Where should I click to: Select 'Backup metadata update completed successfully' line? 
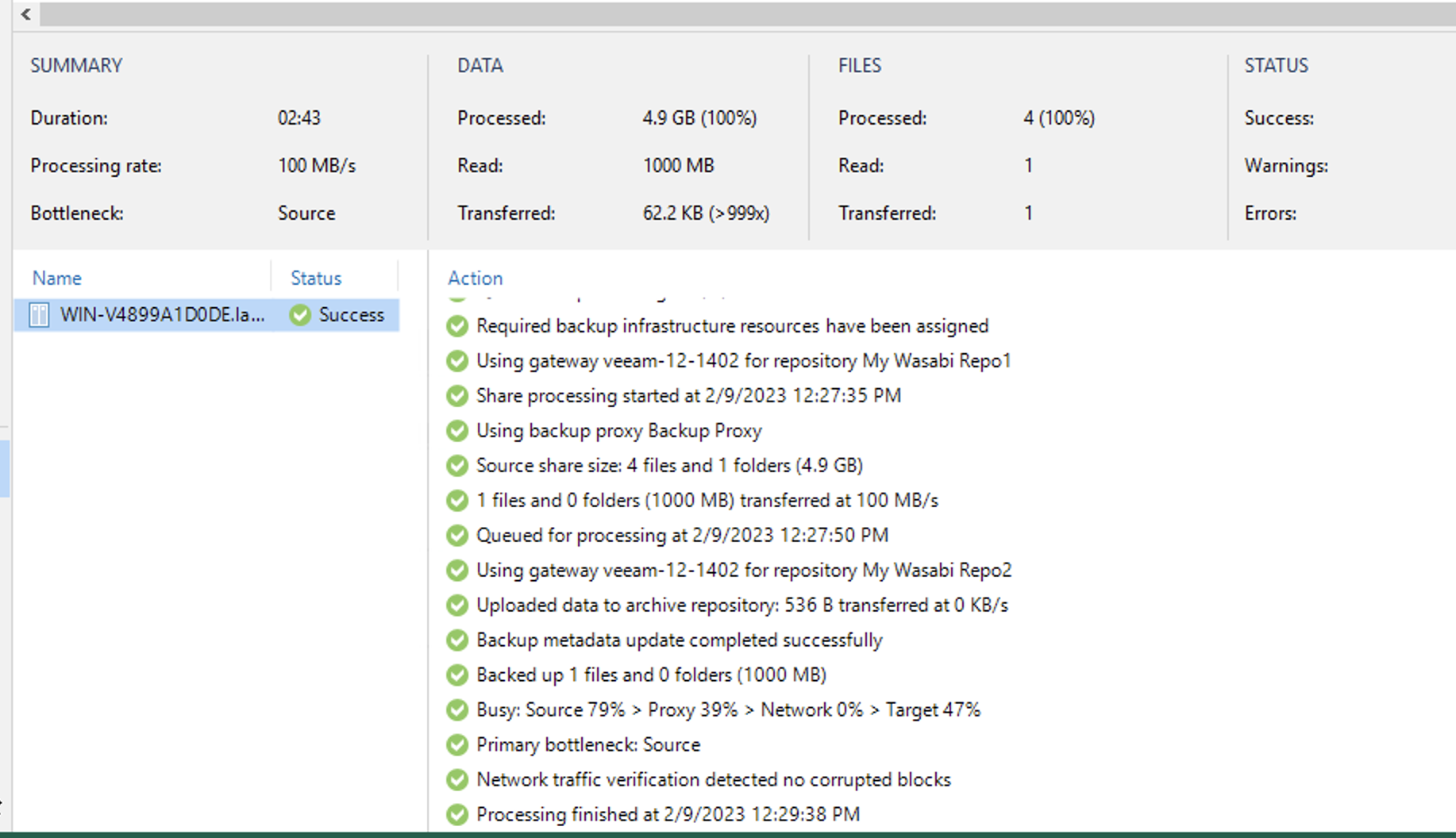pyautogui.click(x=679, y=640)
